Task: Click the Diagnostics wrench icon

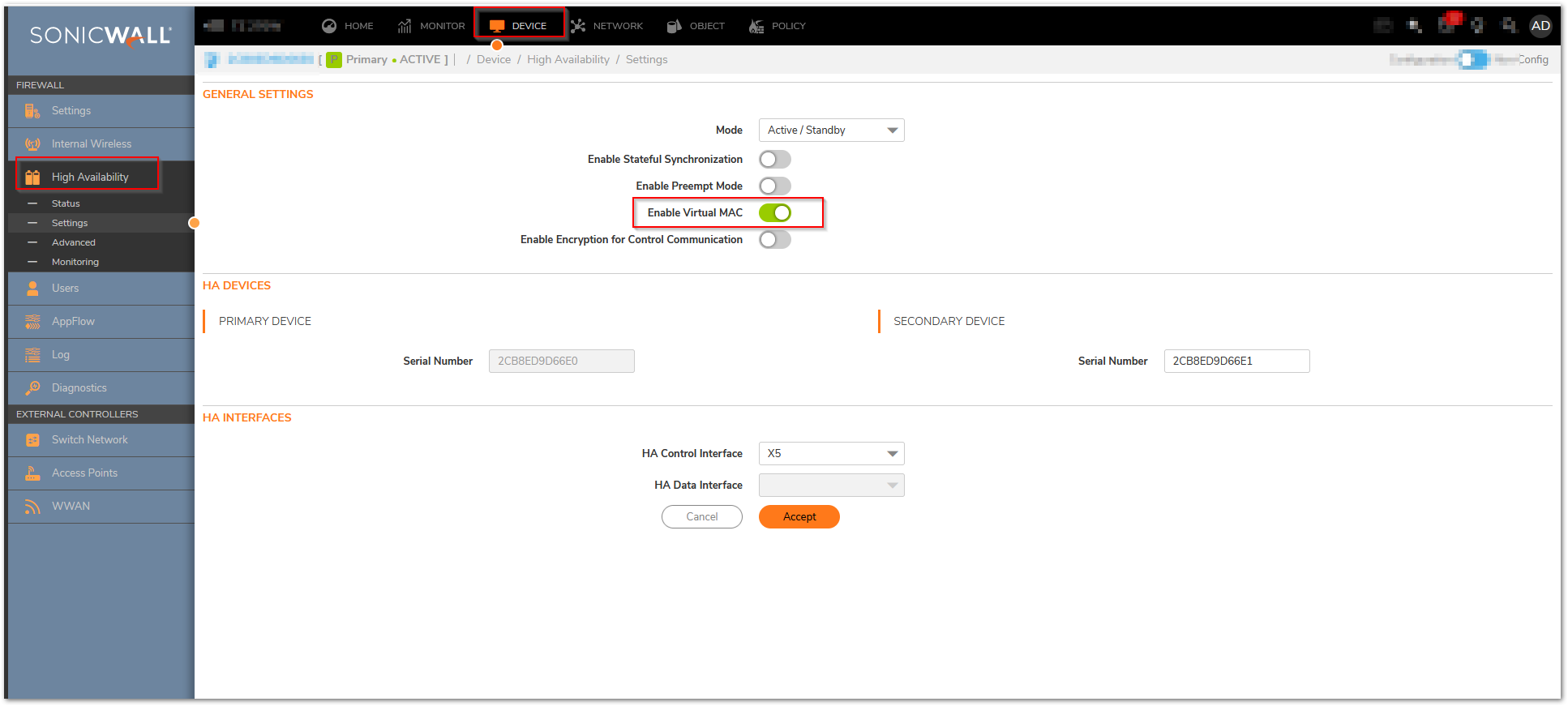Action: [32, 388]
